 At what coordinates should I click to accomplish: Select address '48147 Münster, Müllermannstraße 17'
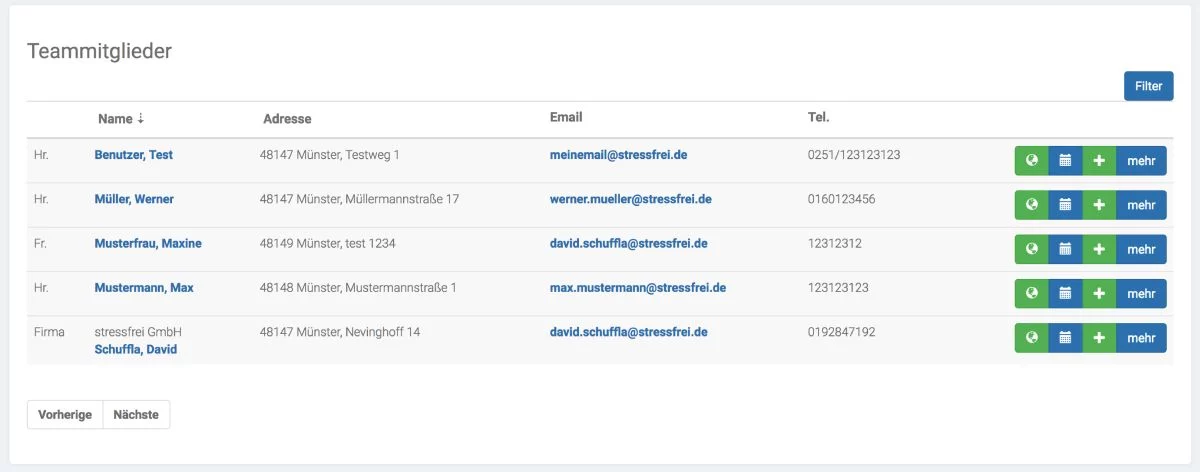click(360, 199)
